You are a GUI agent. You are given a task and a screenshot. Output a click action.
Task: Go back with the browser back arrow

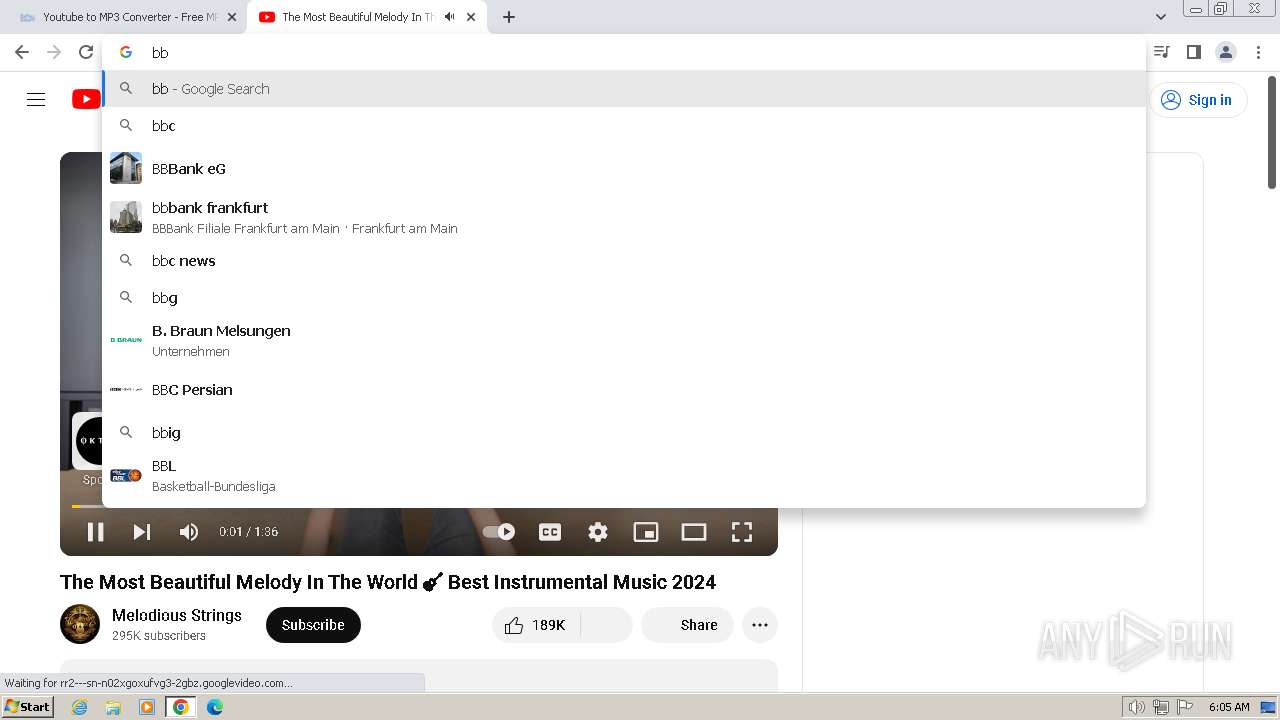[x=22, y=52]
